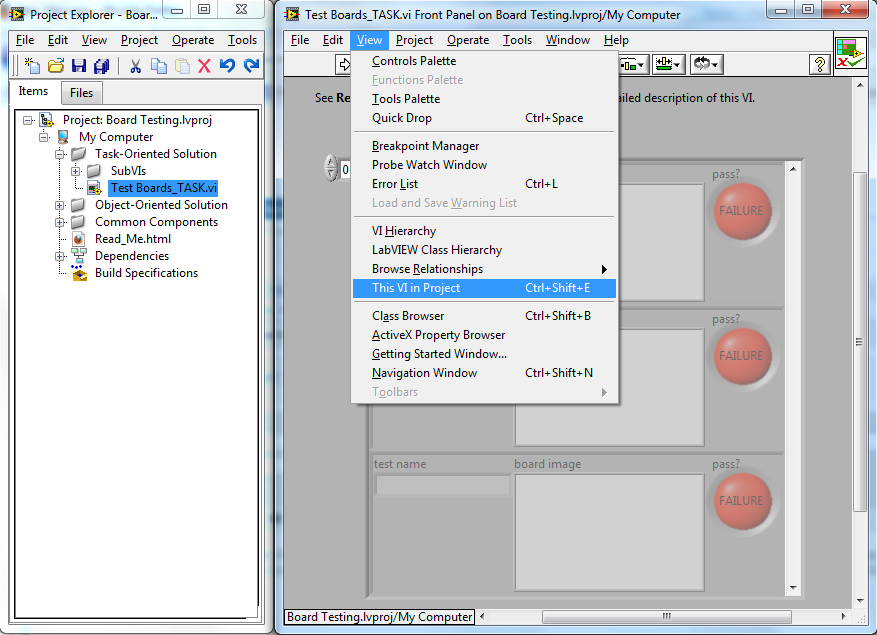Viewport: 877px width, 635px height.
Task: Open Navigation Window from View menu
Action: click(484, 373)
